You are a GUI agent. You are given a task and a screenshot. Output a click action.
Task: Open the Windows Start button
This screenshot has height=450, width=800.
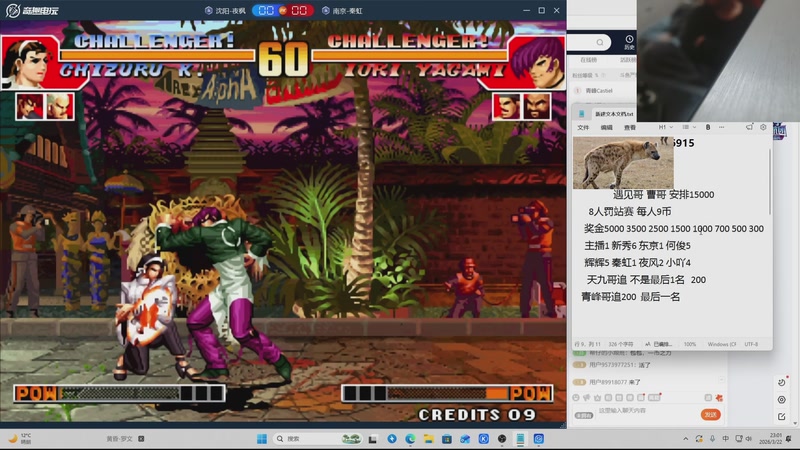coord(262,439)
